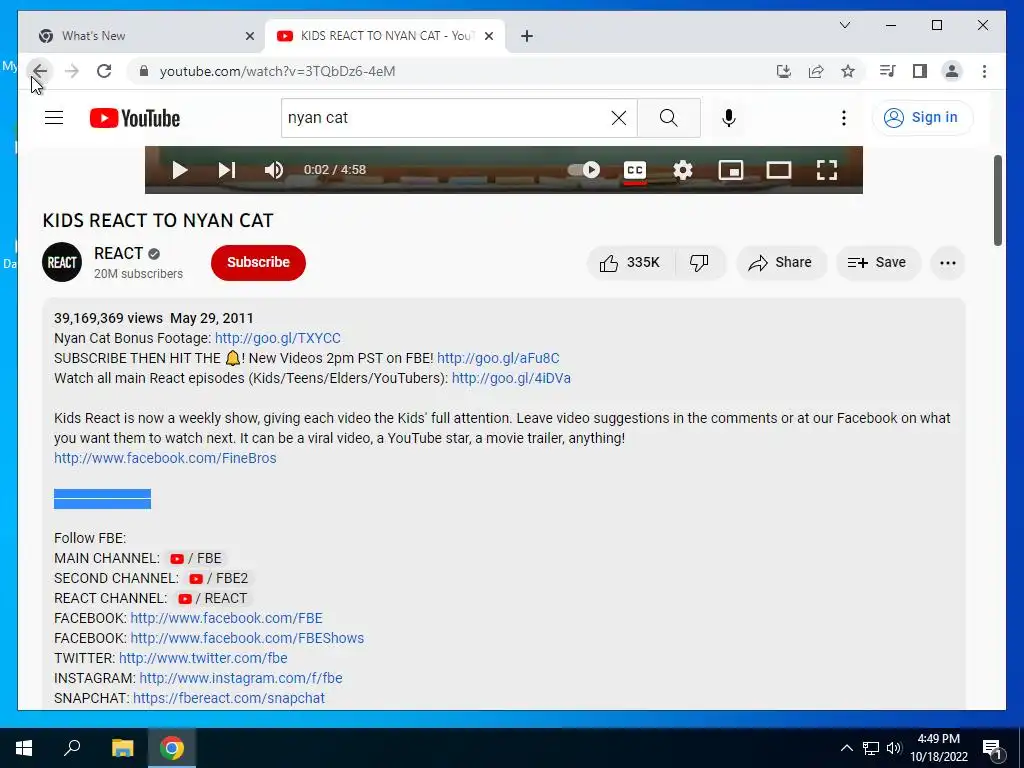
Task: Open the instagram.com/f/fbe link
Action: (241, 679)
